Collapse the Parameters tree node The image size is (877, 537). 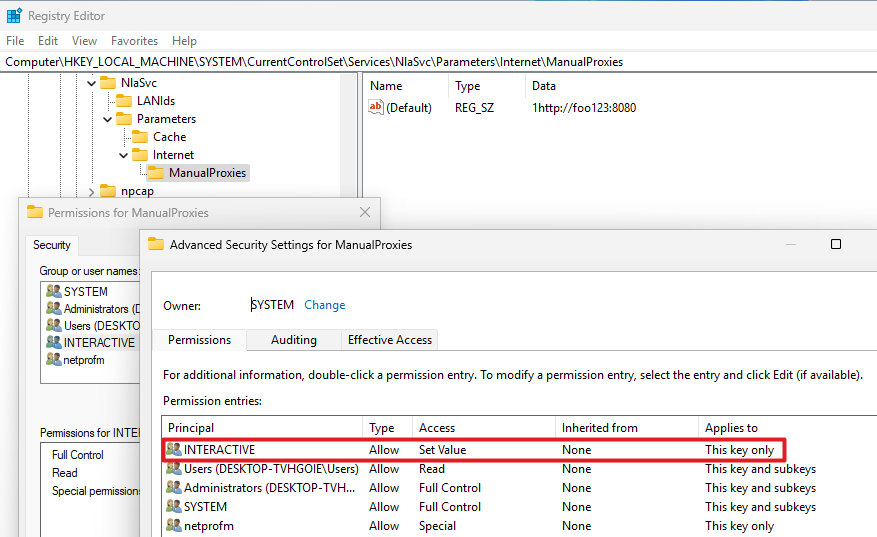tap(108, 119)
